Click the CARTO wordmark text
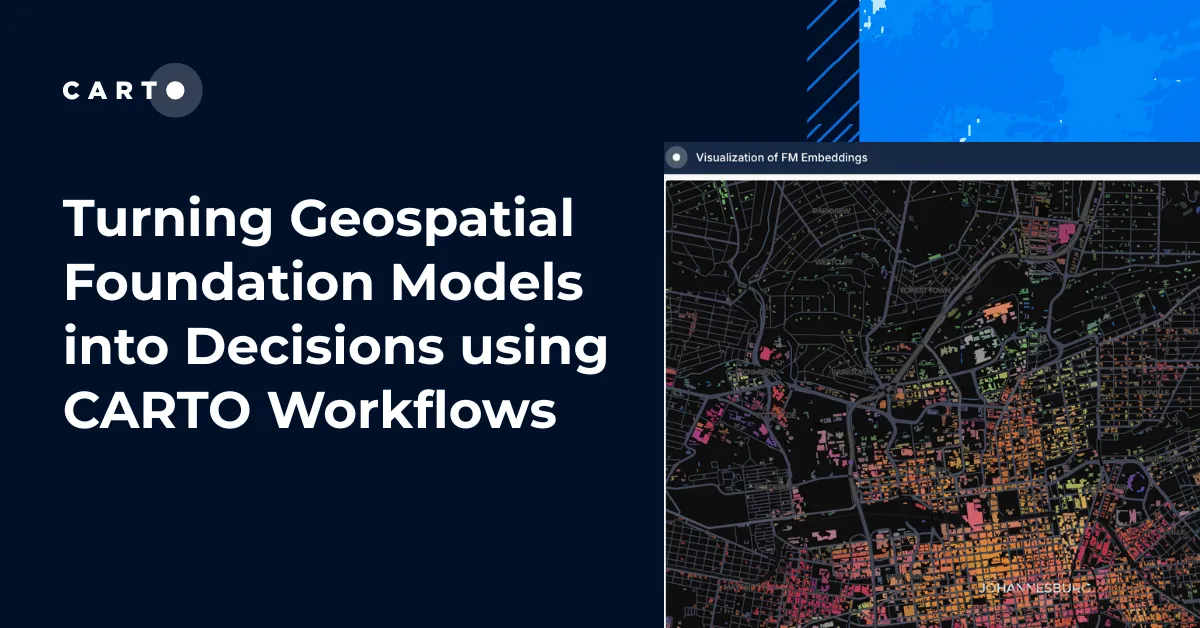This screenshot has width=1200, height=628. point(110,90)
